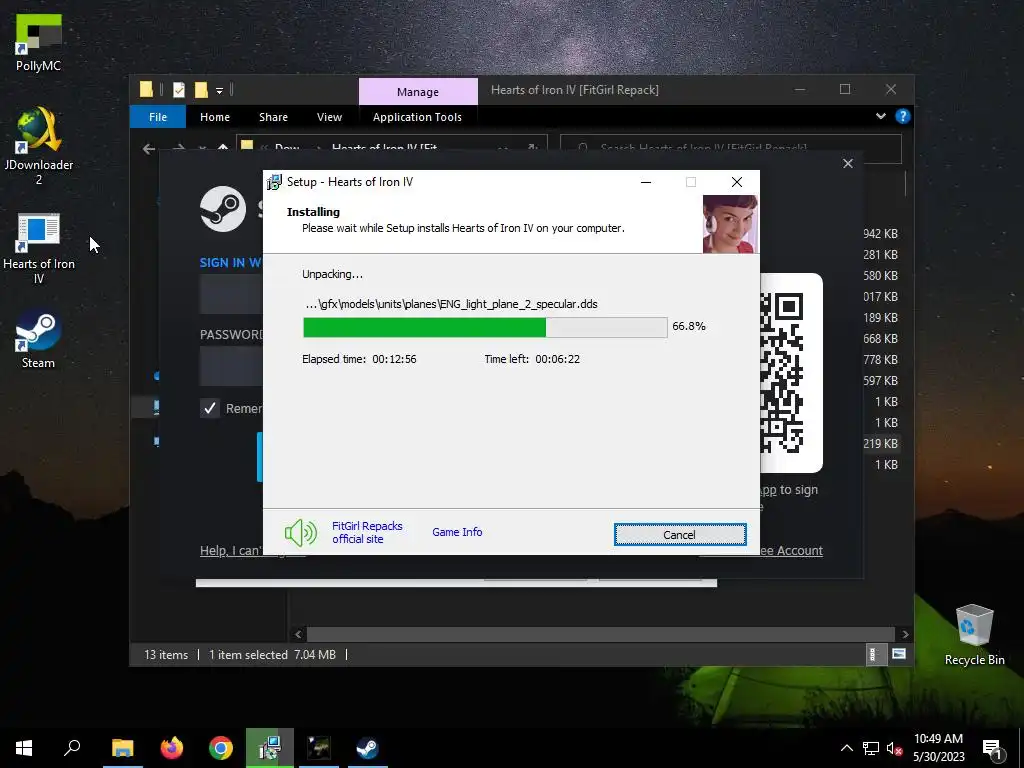Click the 942 KB file size entry
The width and height of the screenshot is (1024, 768).
click(880, 234)
